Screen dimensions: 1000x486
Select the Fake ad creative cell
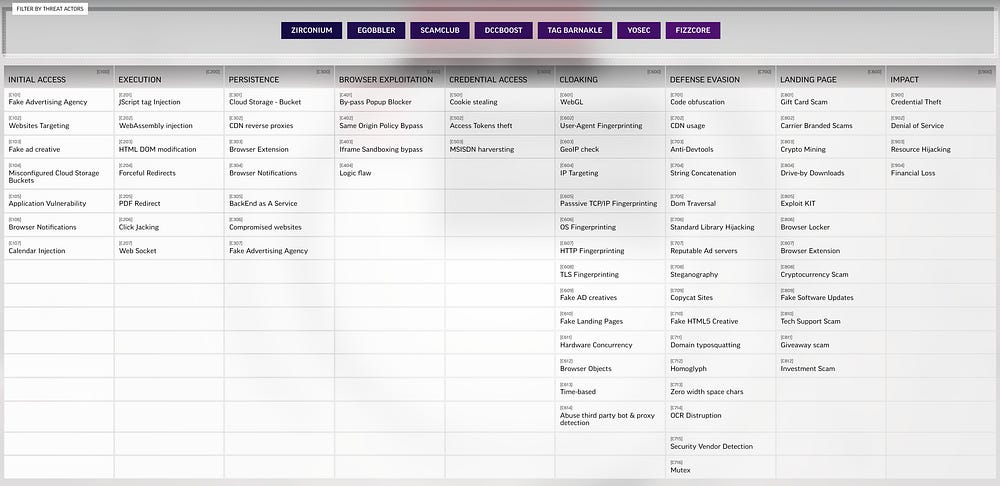click(x=59, y=147)
